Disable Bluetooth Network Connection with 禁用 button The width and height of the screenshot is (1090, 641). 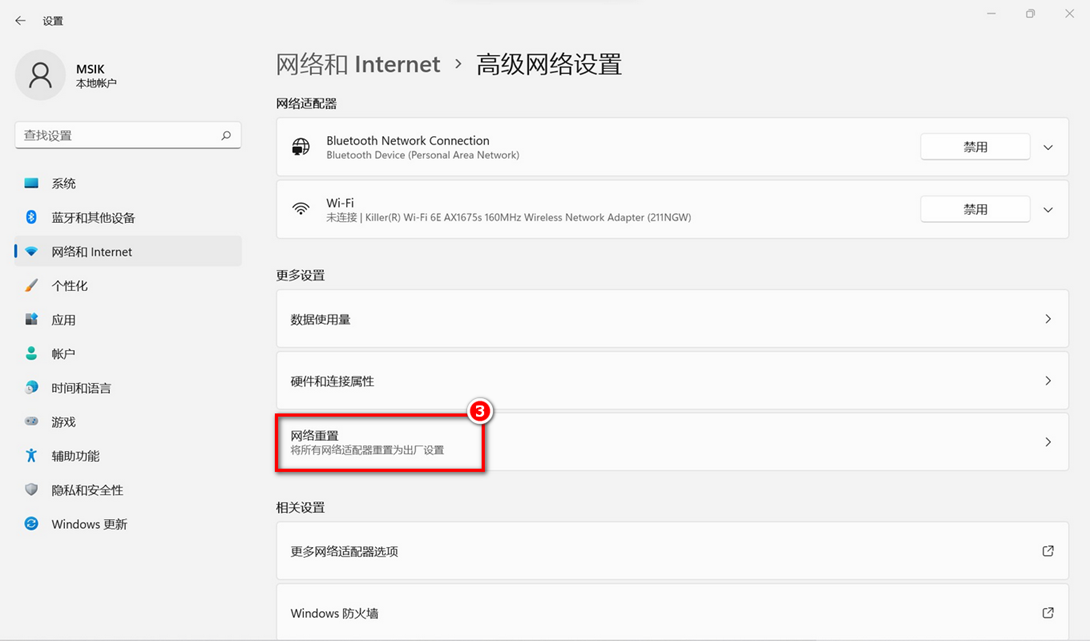tap(974, 147)
